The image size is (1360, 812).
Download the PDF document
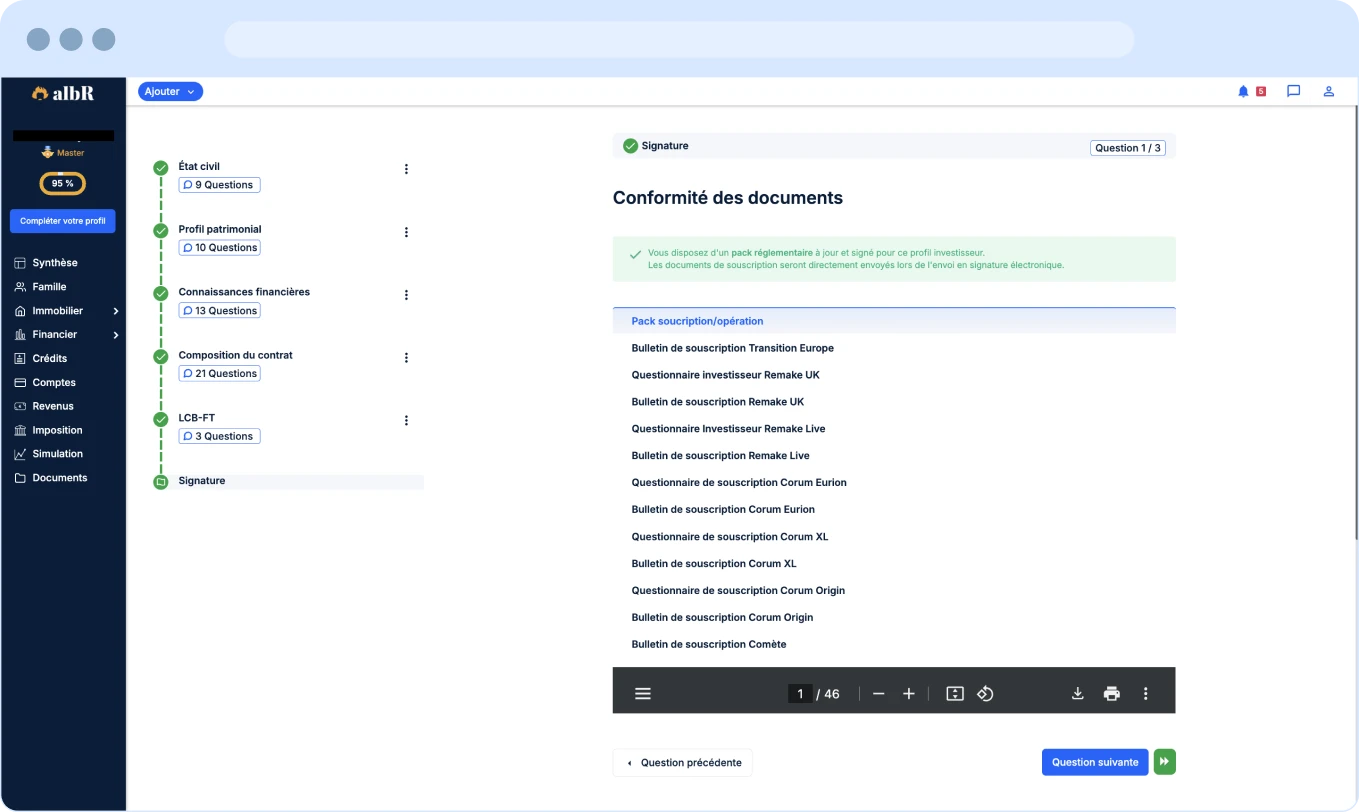coord(1078,693)
